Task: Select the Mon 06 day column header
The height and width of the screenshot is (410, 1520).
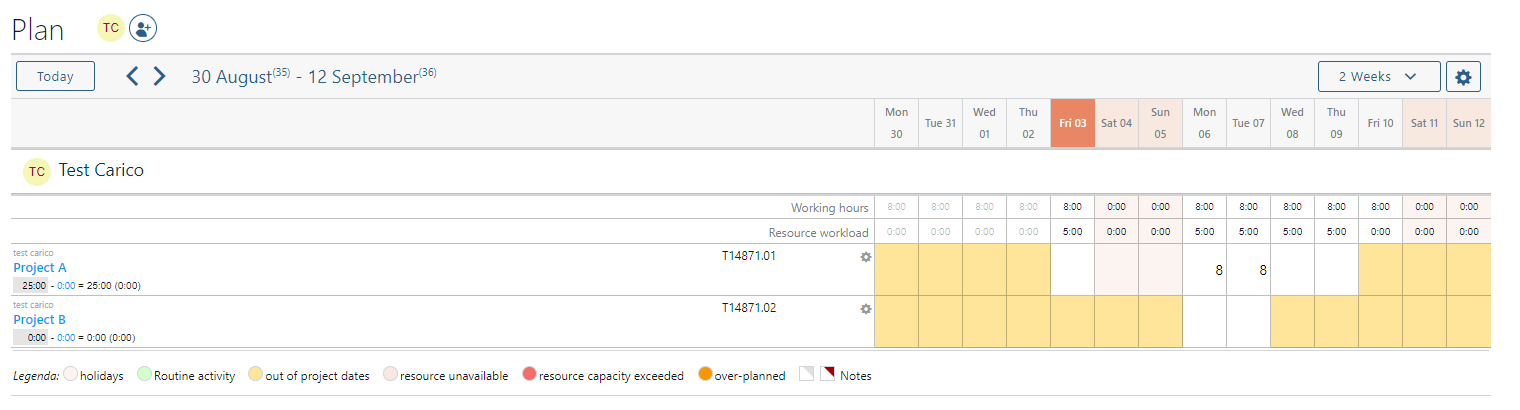Action: (1204, 123)
